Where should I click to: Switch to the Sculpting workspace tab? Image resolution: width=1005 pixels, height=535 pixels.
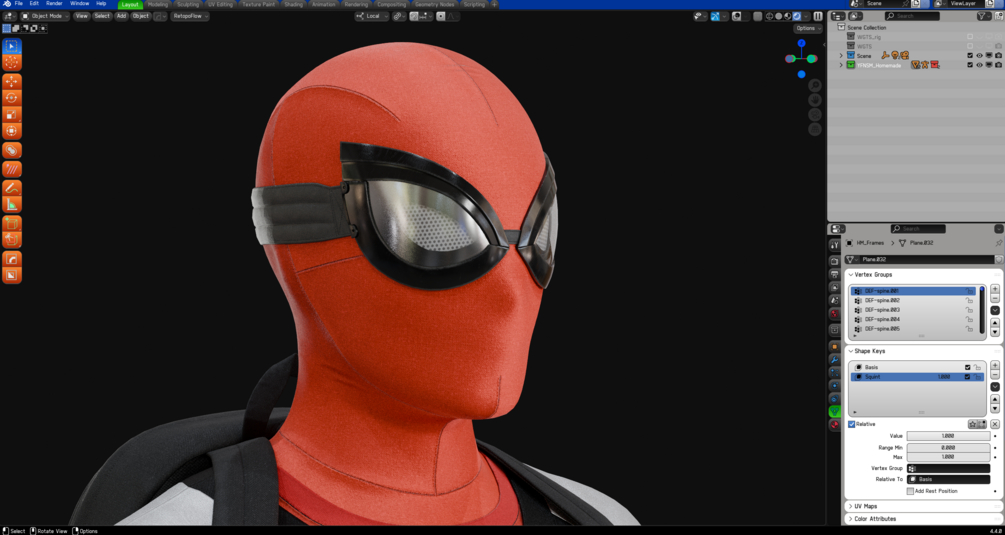pyautogui.click(x=188, y=4)
